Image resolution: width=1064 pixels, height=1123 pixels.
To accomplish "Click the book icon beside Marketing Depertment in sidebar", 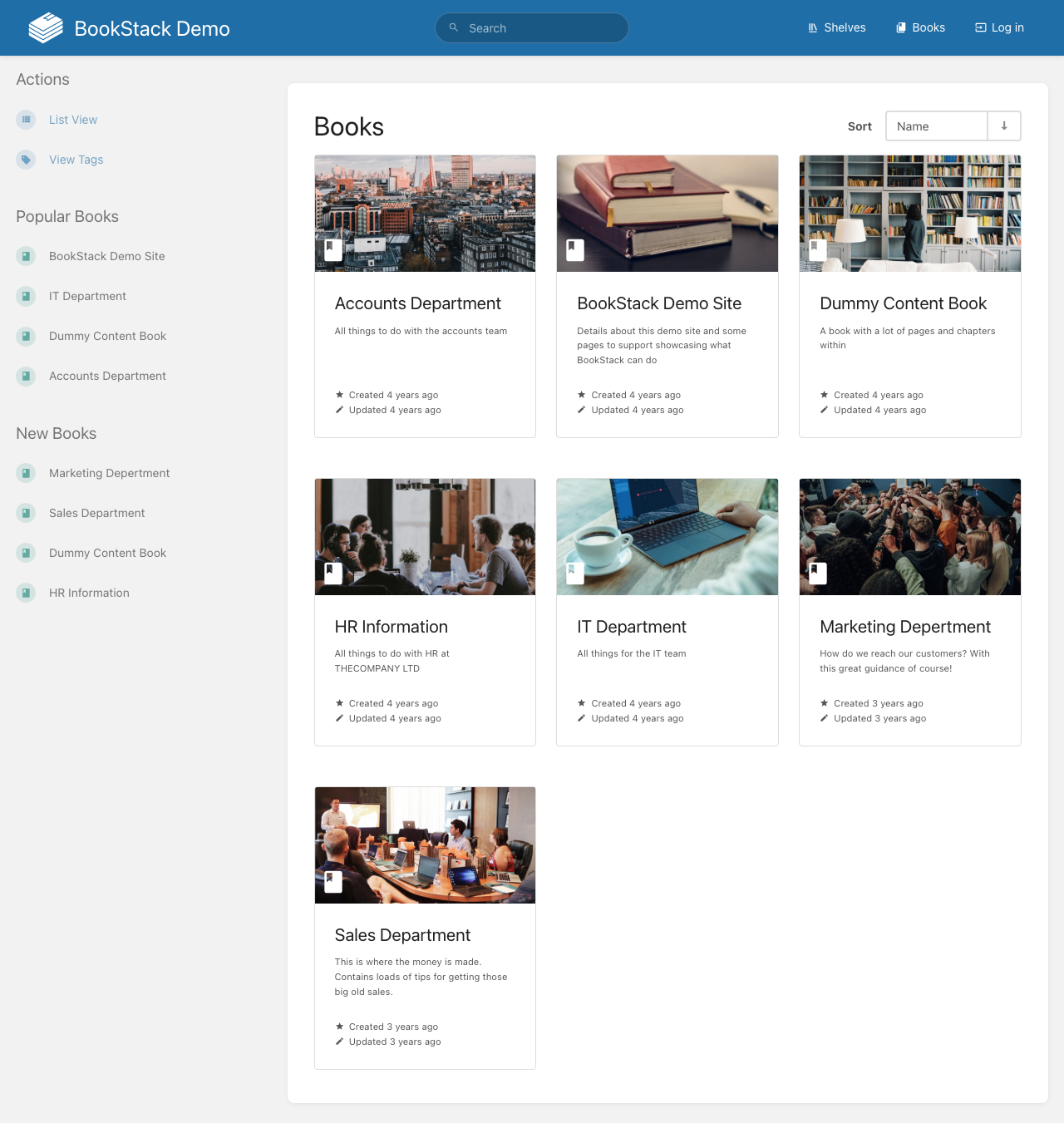I will pyautogui.click(x=26, y=473).
